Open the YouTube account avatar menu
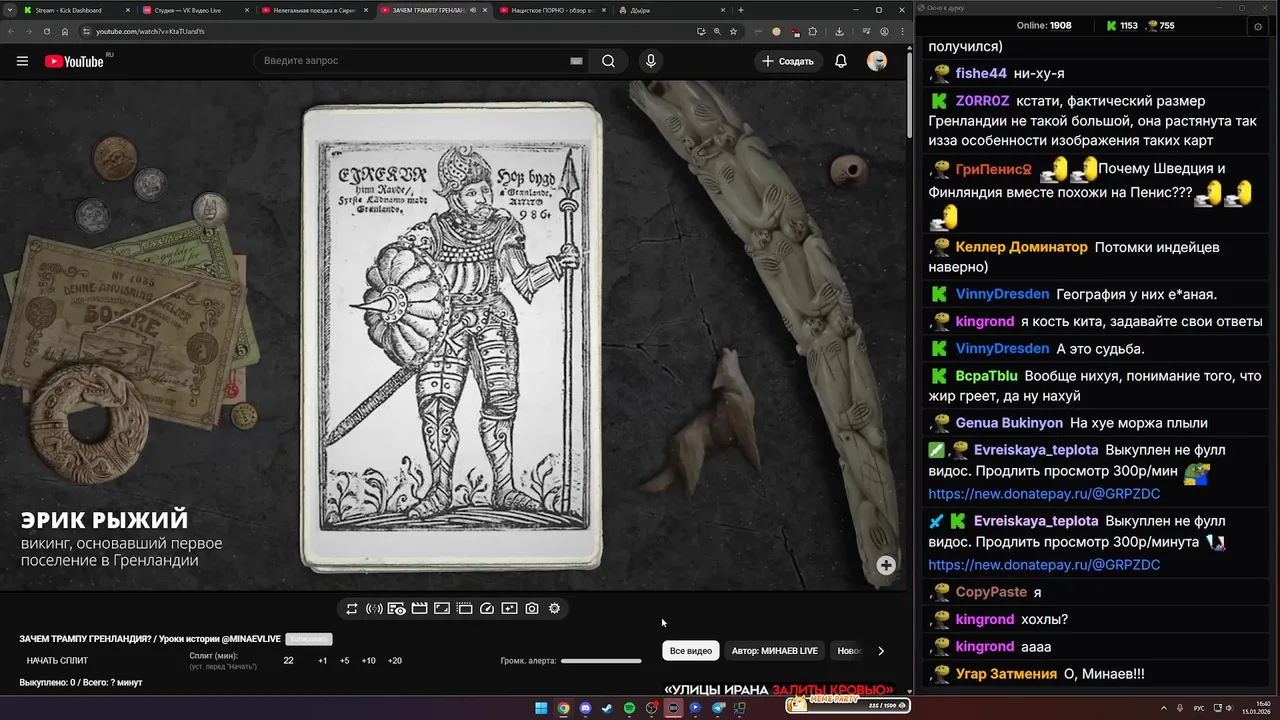This screenshot has height=720, width=1280. tap(877, 61)
